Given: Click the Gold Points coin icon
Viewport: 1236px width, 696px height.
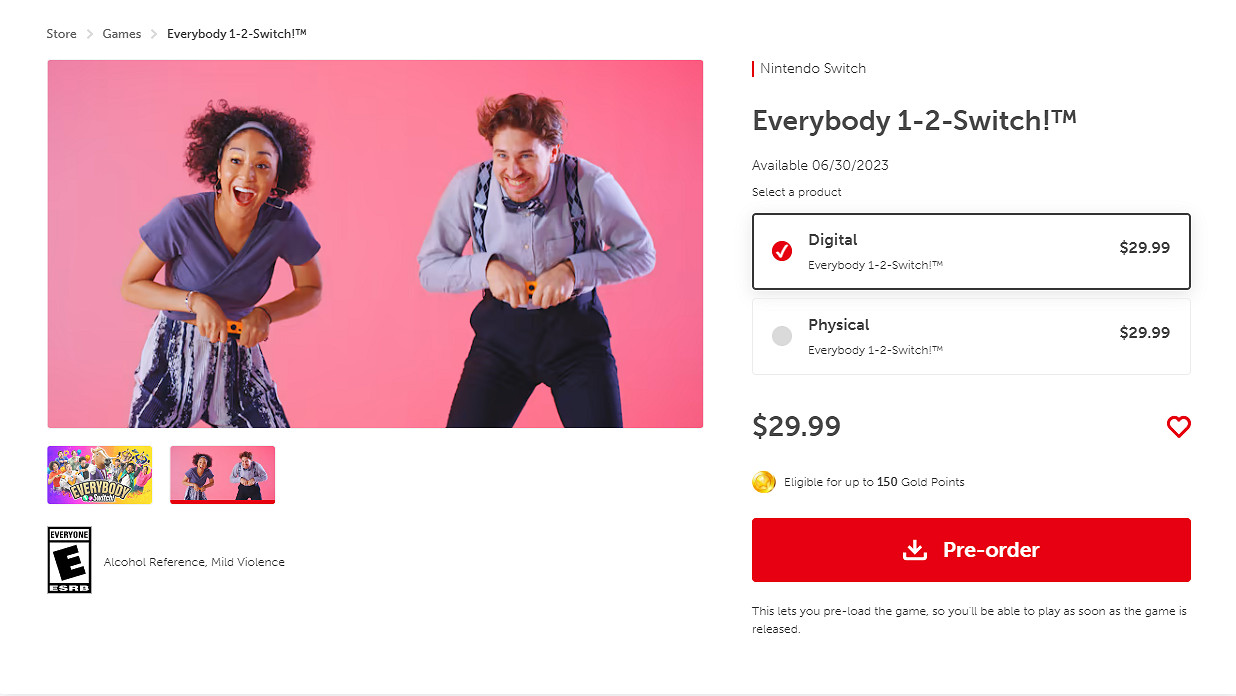Looking at the screenshot, I should point(764,482).
